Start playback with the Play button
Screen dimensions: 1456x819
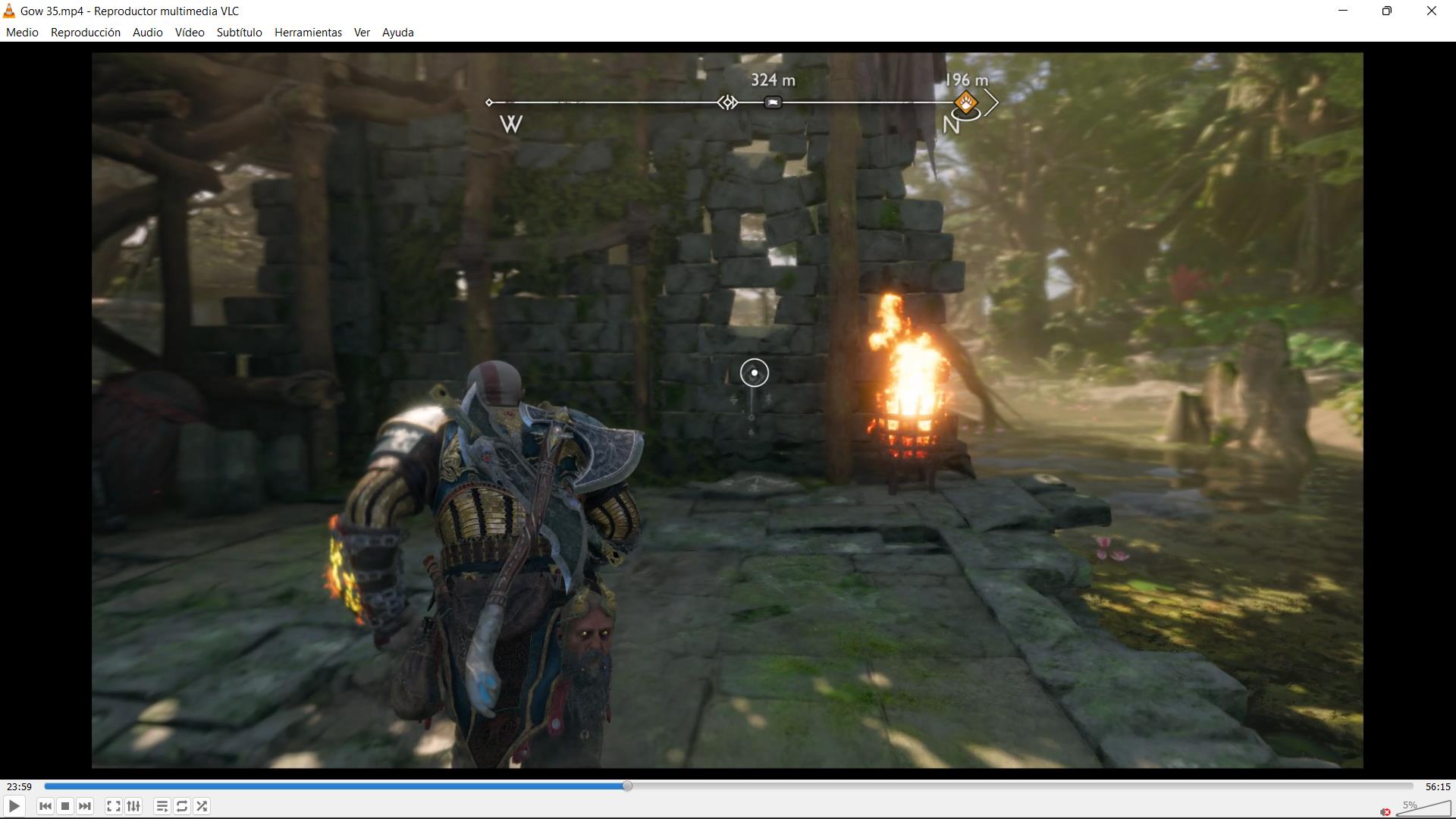[x=14, y=806]
